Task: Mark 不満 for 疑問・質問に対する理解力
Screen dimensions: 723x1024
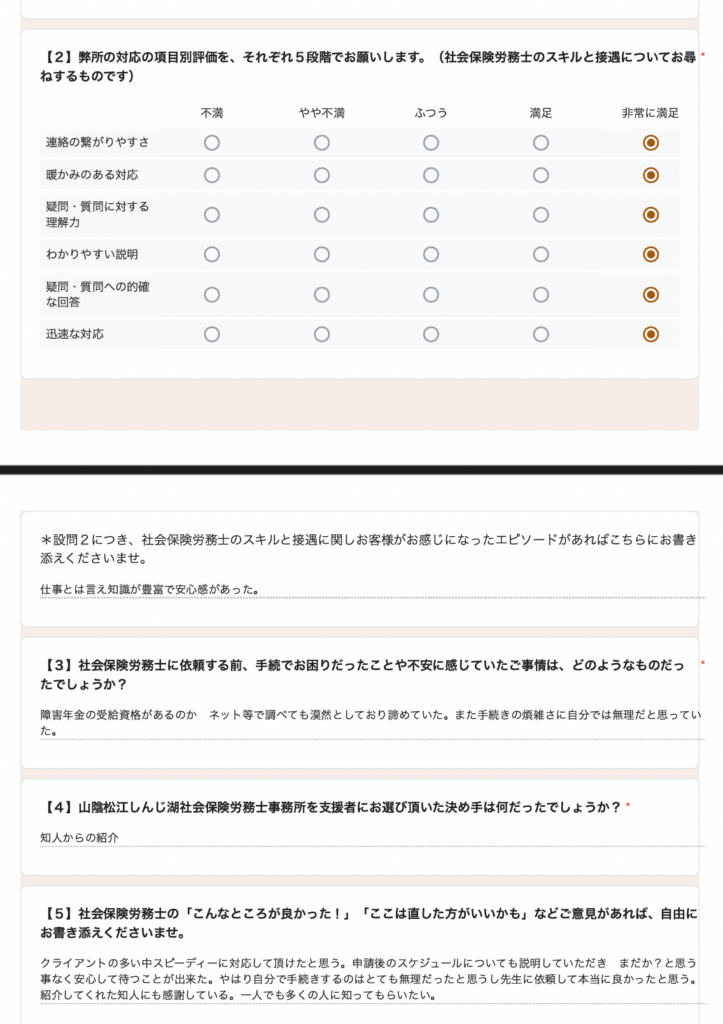Action: [x=212, y=214]
